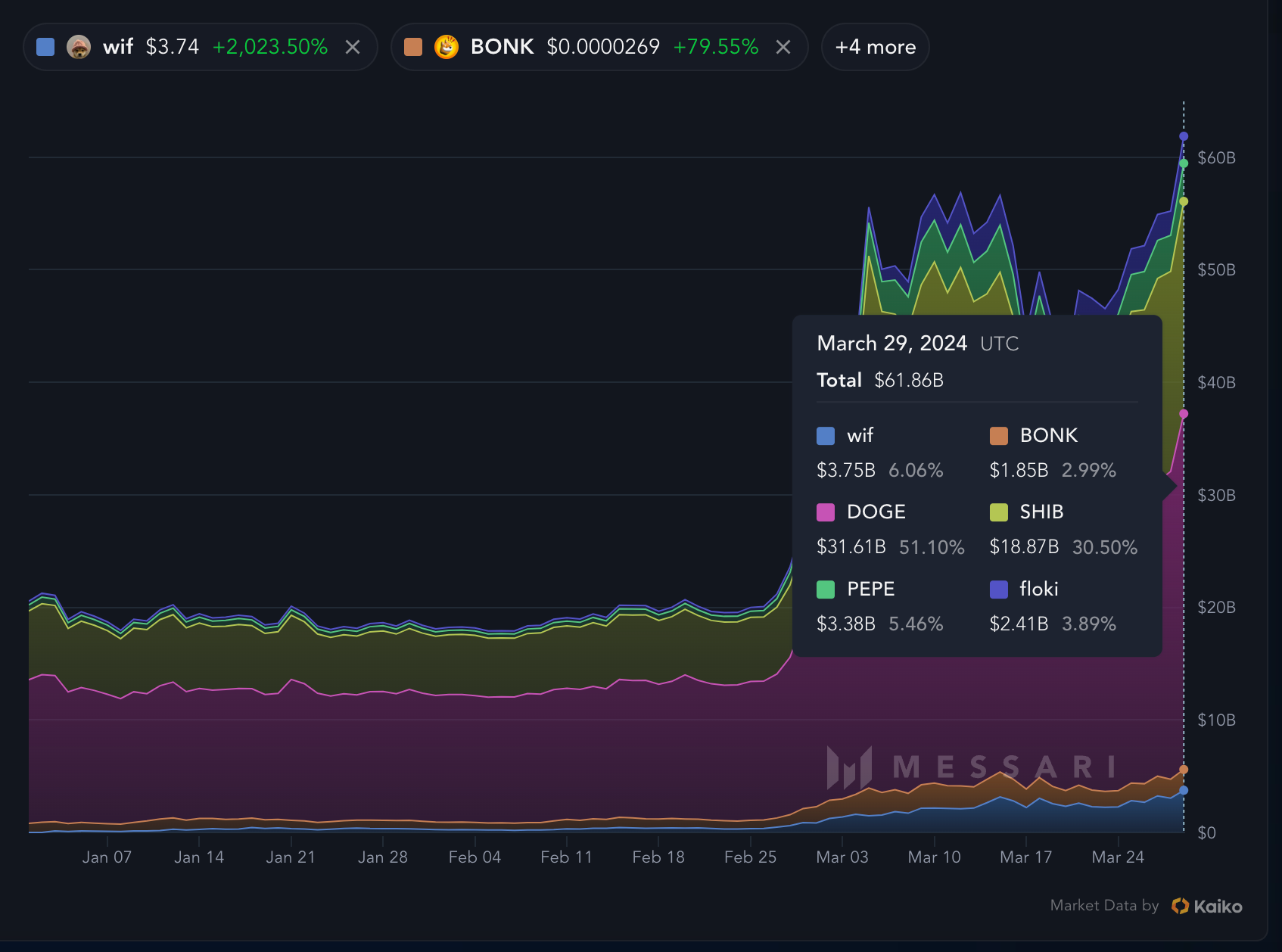Remove wif chip using its X icon
Screen dimensions: 1282x952
353,47
